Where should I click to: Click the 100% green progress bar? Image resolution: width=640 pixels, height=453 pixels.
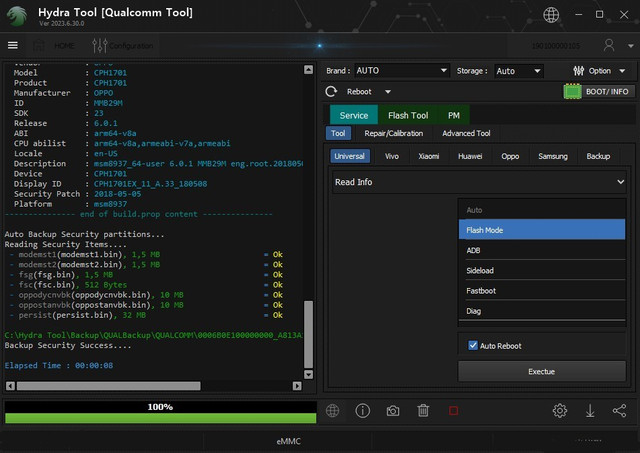[160, 418]
